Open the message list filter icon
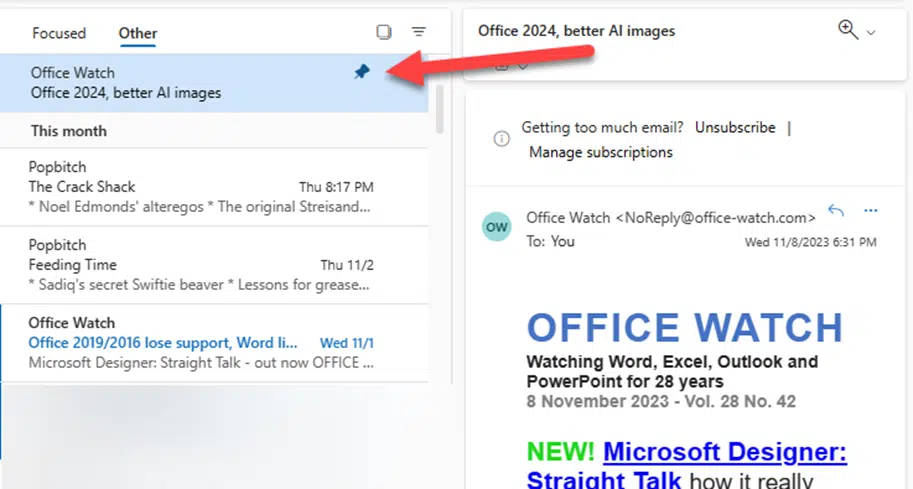 point(419,31)
